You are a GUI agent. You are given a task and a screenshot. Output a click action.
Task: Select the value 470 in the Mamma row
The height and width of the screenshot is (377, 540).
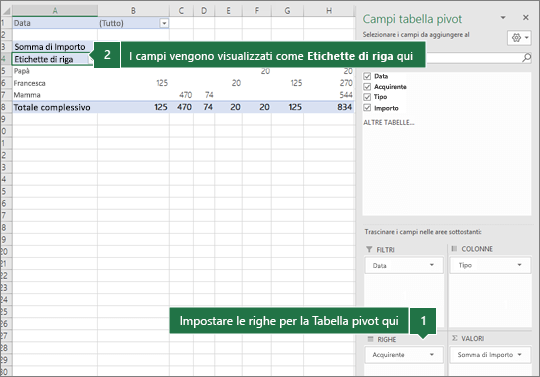click(x=185, y=95)
